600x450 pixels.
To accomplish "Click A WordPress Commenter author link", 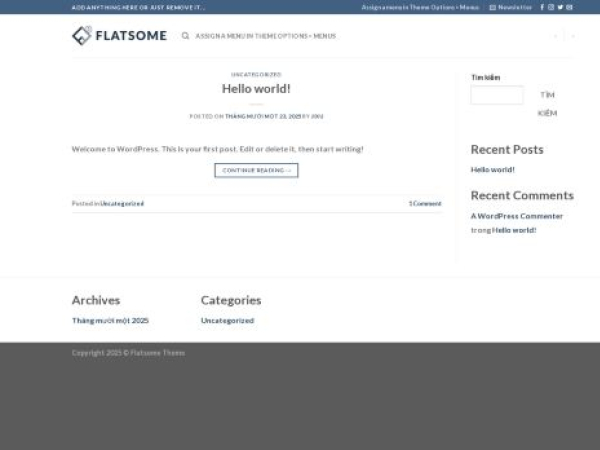I will tap(517, 216).
